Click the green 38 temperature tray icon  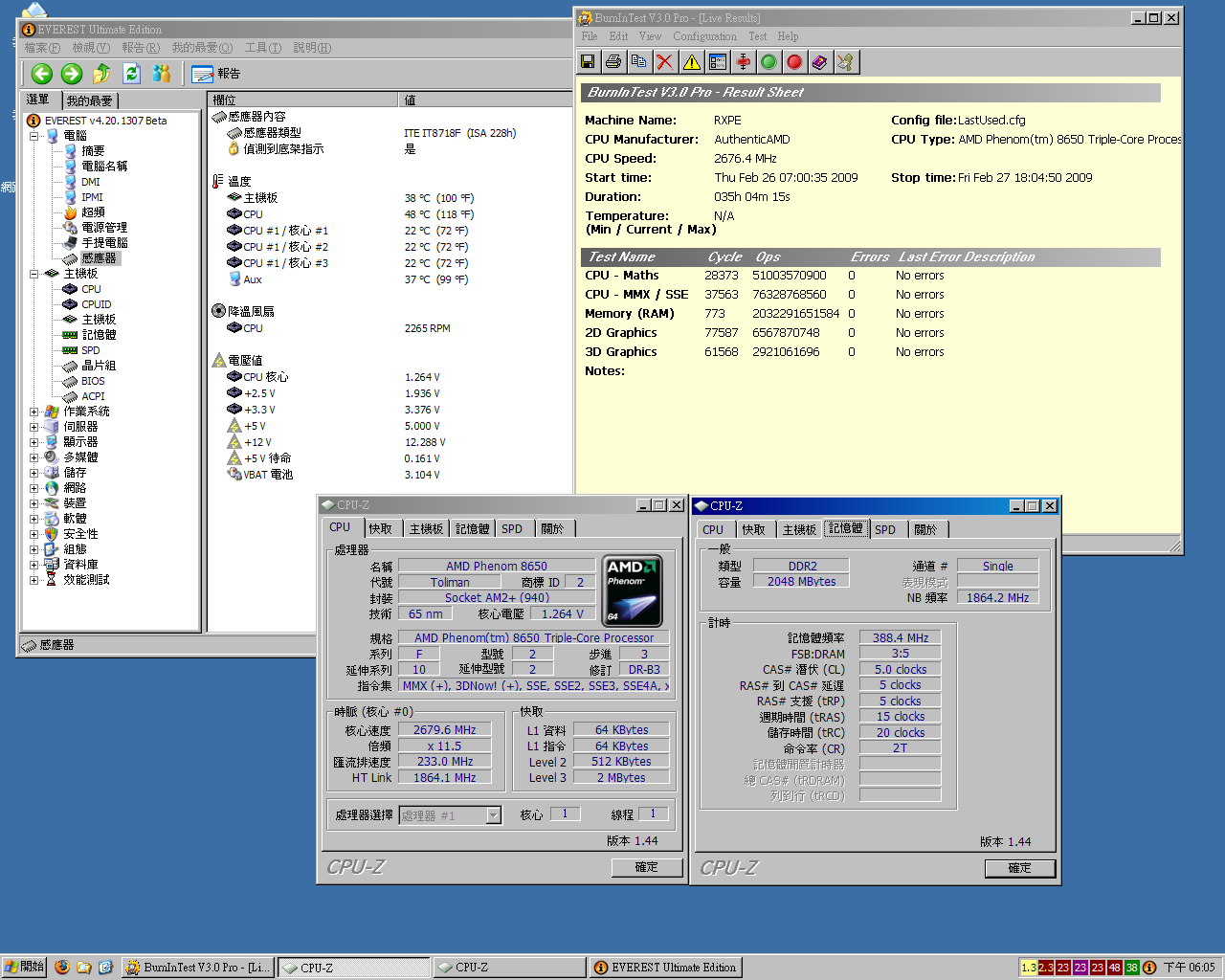tap(1132, 968)
